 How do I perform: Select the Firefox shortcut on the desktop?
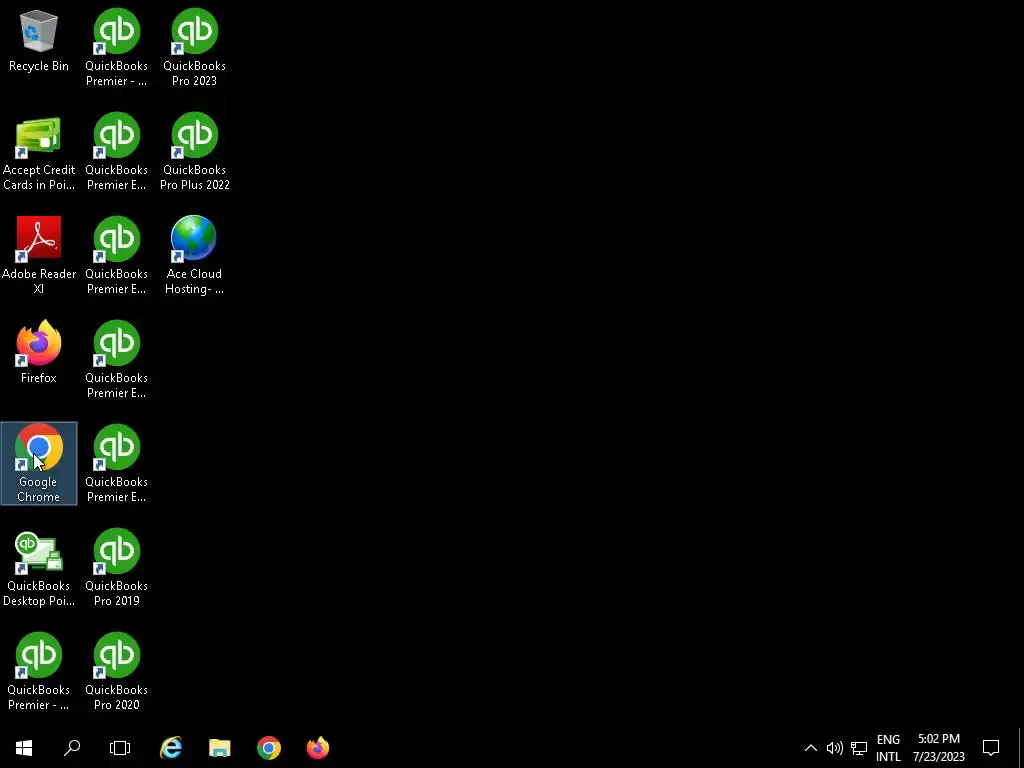[39, 352]
